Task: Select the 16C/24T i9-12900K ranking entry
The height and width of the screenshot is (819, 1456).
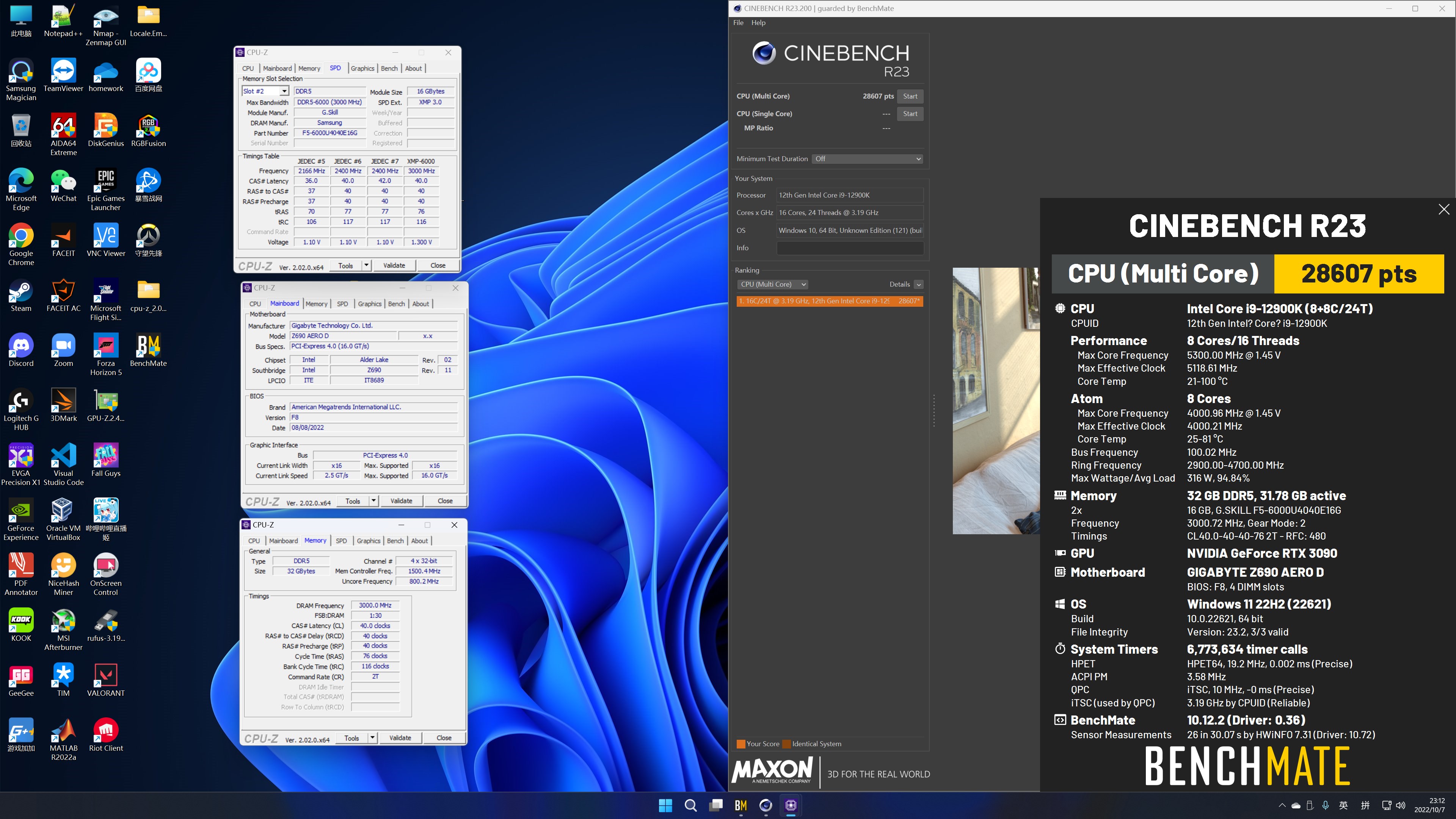Action: tap(830, 301)
